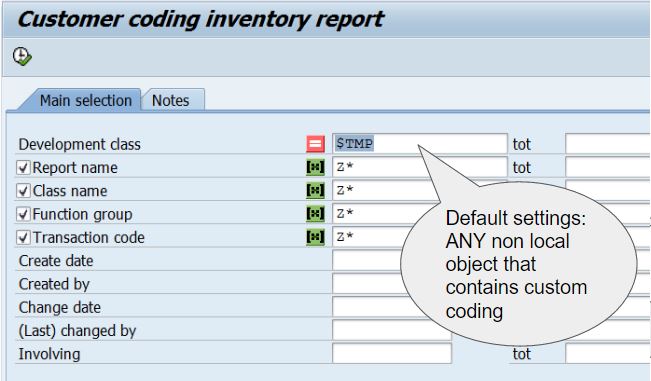Click the red equals icon for Development class
This screenshot has height=381, width=651.
(x=316, y=144)
